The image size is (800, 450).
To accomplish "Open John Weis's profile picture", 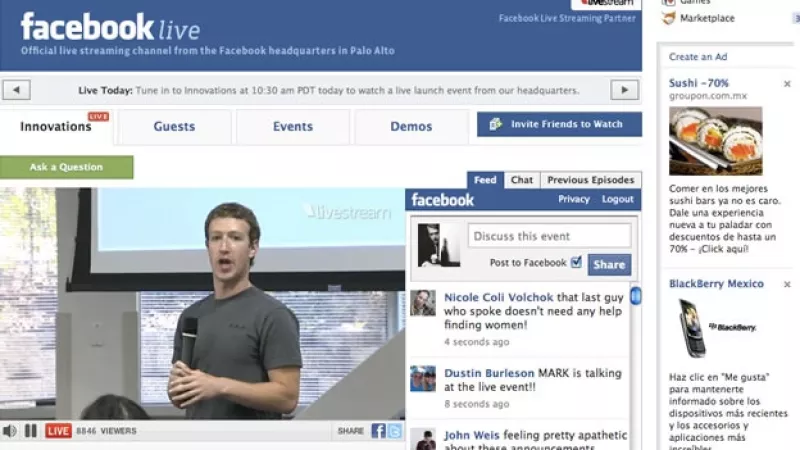I will (x=423, y=439).
